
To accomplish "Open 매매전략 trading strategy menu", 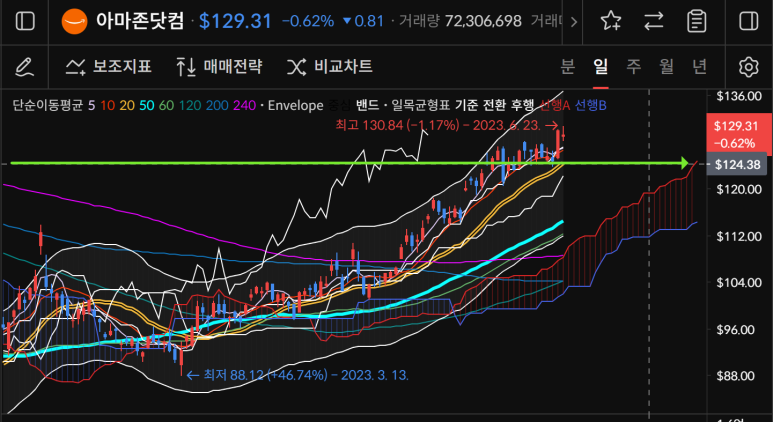I will pos(219,66).
